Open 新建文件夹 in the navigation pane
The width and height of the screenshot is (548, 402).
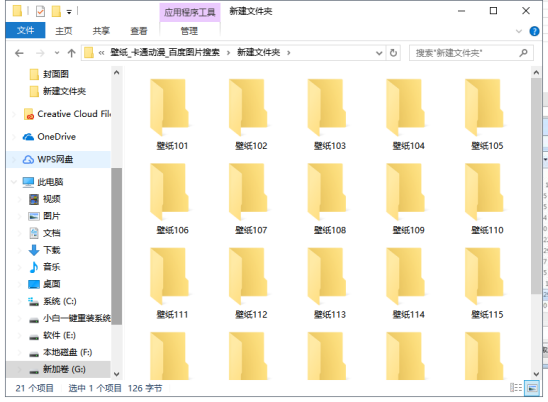pos(64,91)
